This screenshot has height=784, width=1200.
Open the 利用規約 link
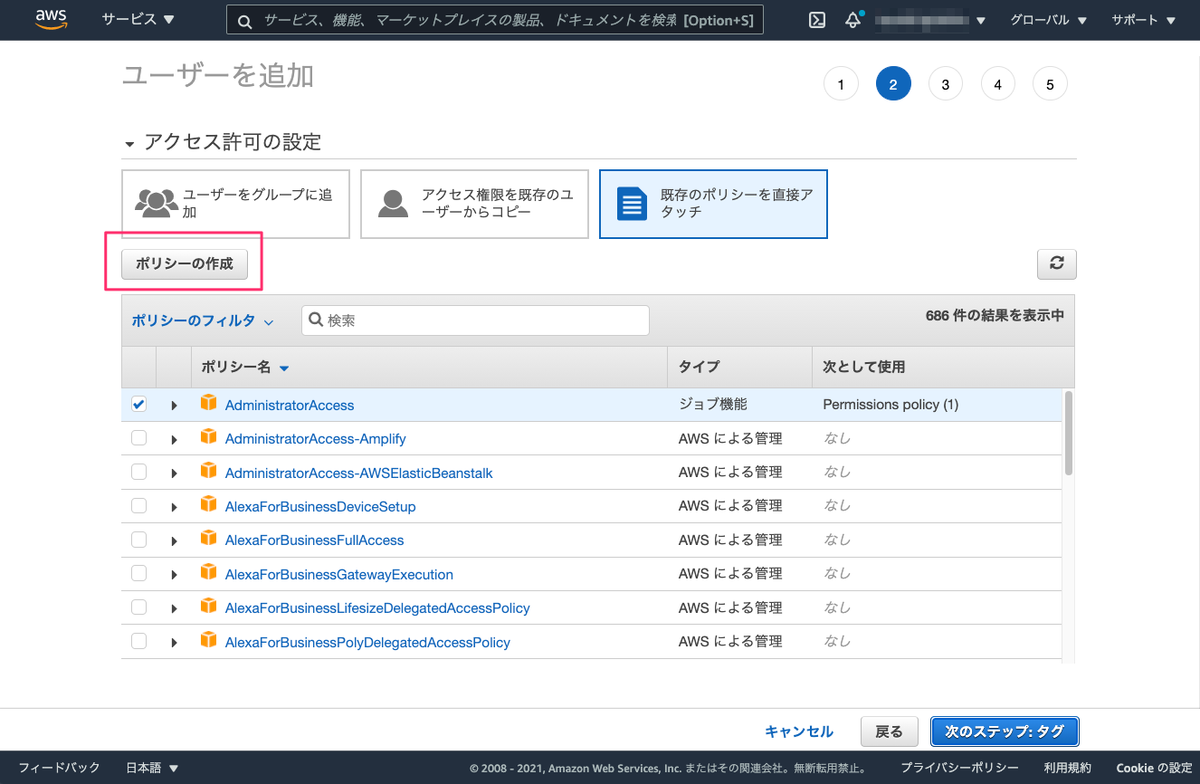pos(1067,767)
